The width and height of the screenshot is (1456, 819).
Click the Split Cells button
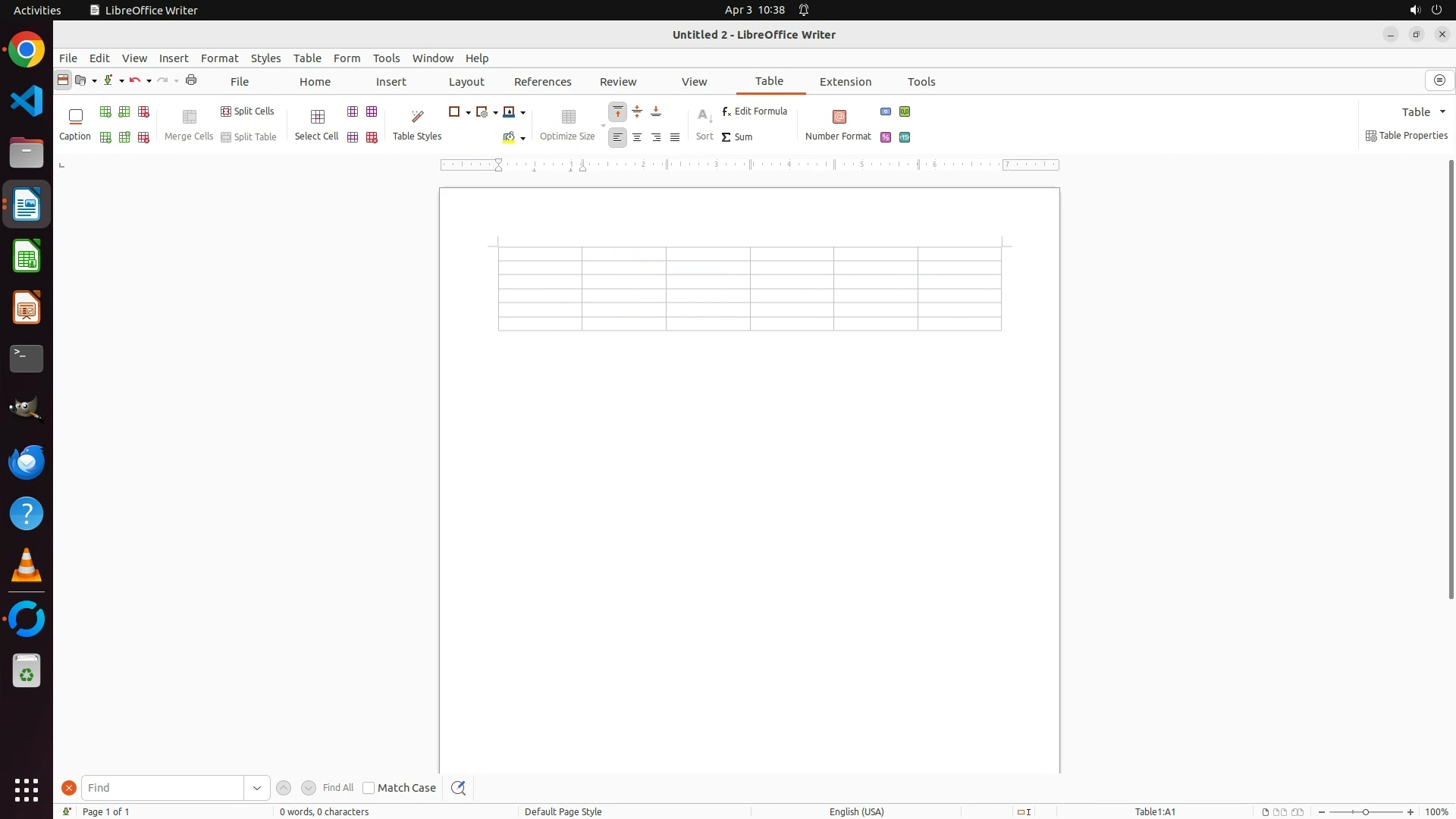[247, 111]
